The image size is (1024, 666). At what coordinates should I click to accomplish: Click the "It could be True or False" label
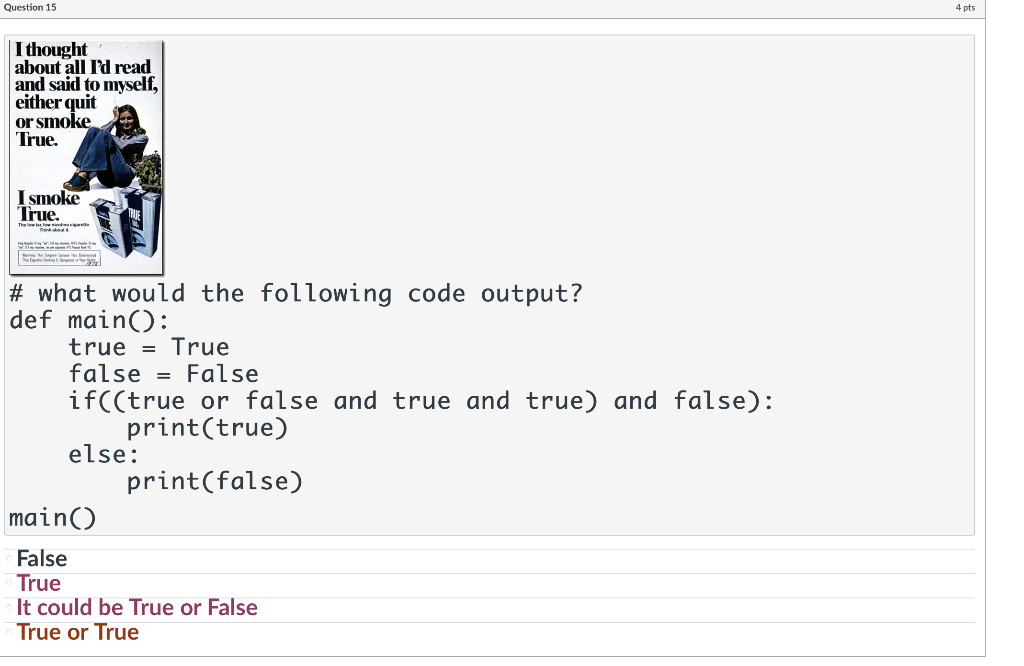coord(135,607)
